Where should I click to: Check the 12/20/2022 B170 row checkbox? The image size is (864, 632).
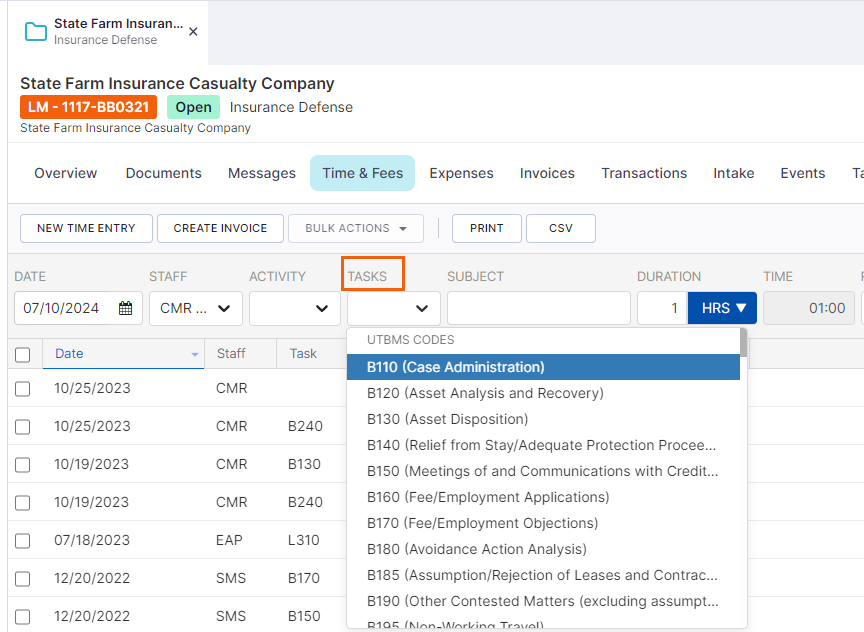23,579
